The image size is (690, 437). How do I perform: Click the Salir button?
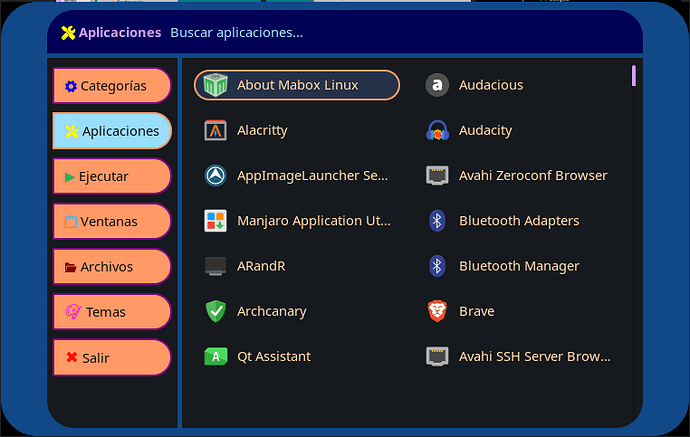click(x=112, y=358)
